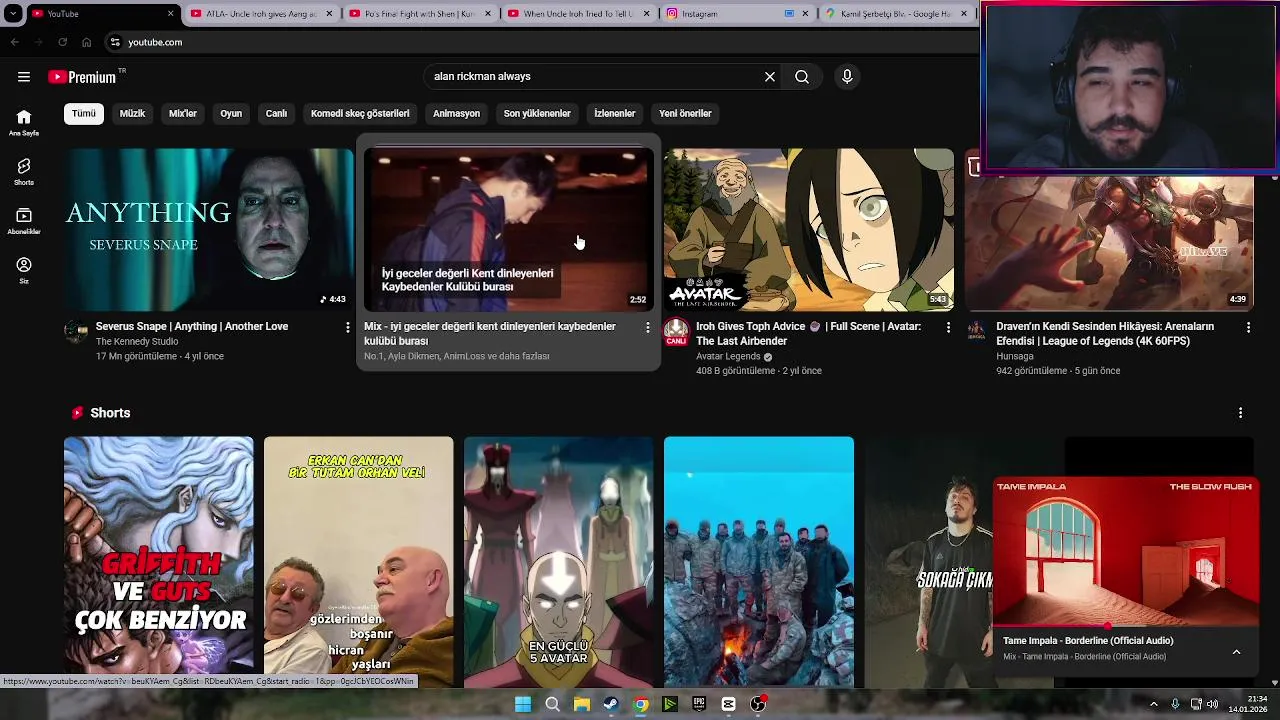
Task: Click the magnifier search button
Action: coord(802,77)
